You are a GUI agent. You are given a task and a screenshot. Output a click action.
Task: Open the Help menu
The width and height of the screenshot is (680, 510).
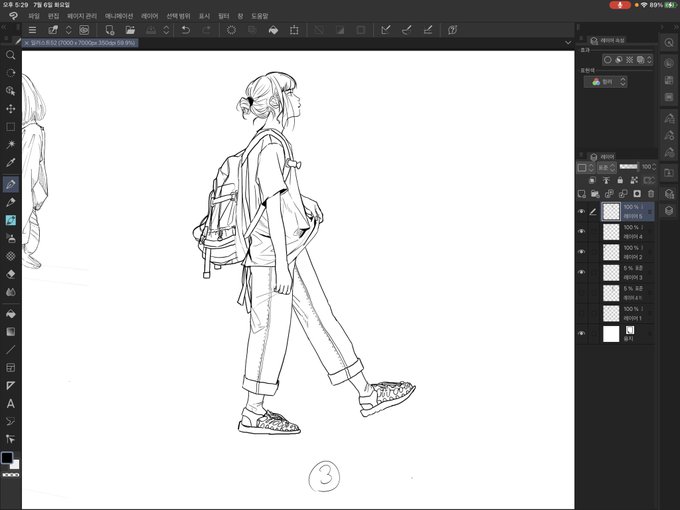point(260,16)
